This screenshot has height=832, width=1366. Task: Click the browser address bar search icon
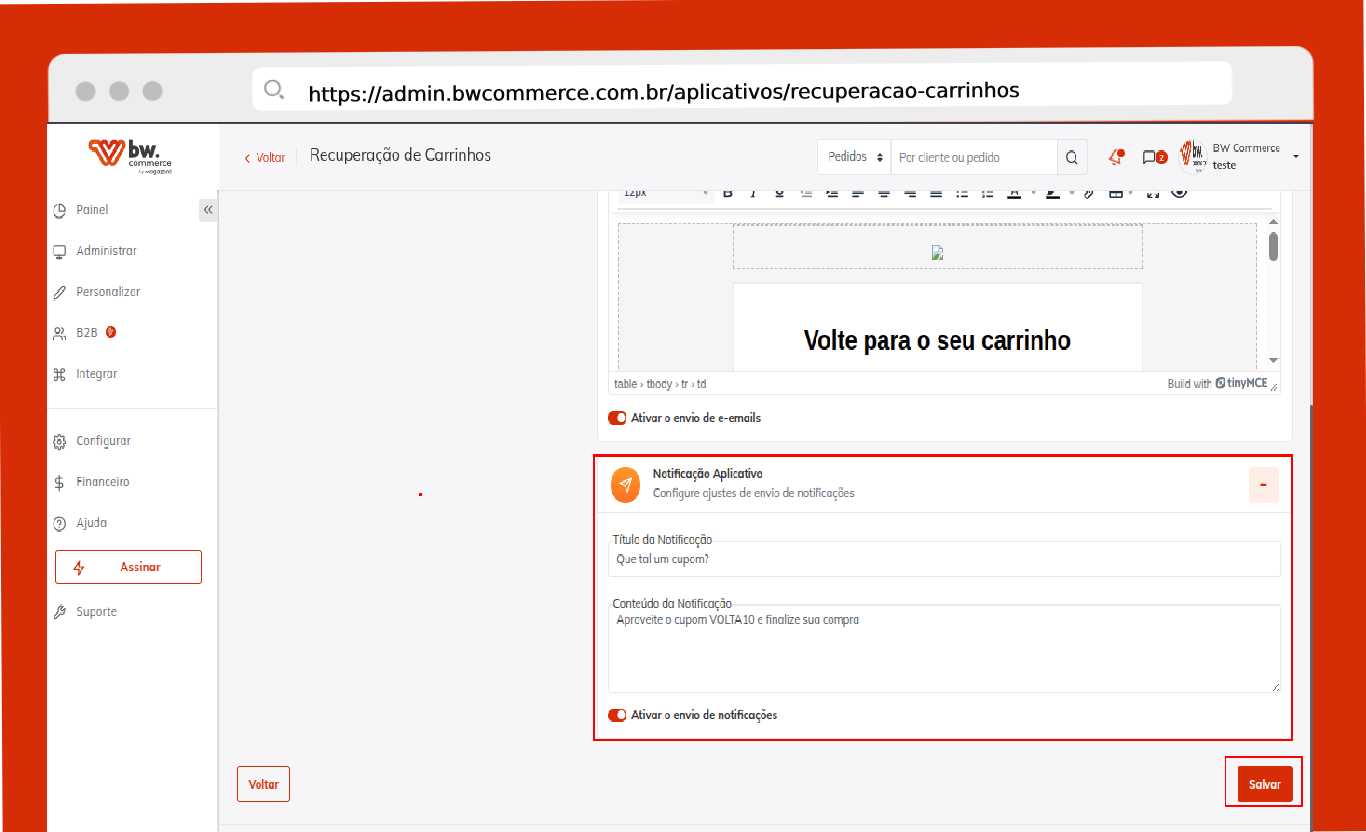[273, 90]
